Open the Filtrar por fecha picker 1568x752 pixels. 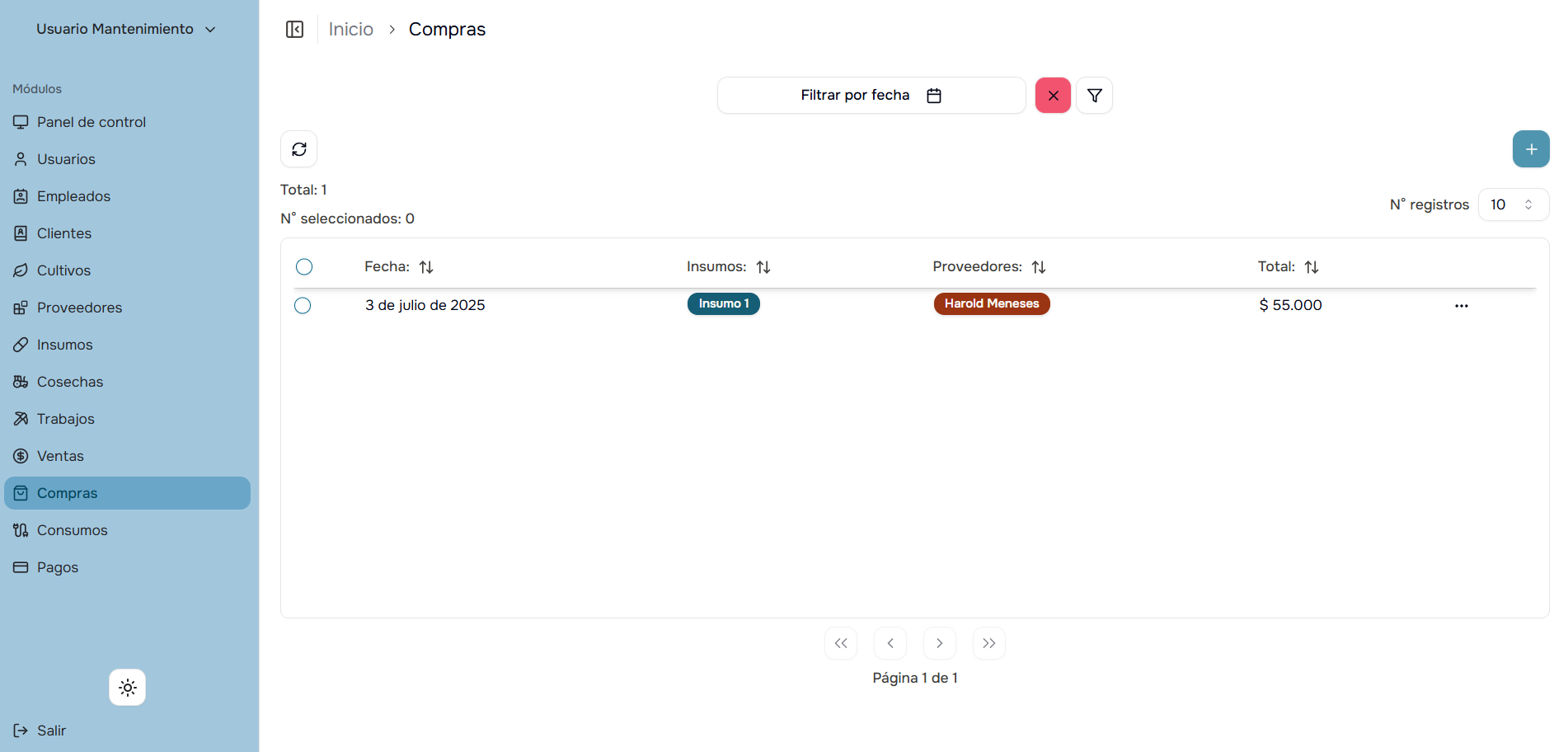pos(871,96)
